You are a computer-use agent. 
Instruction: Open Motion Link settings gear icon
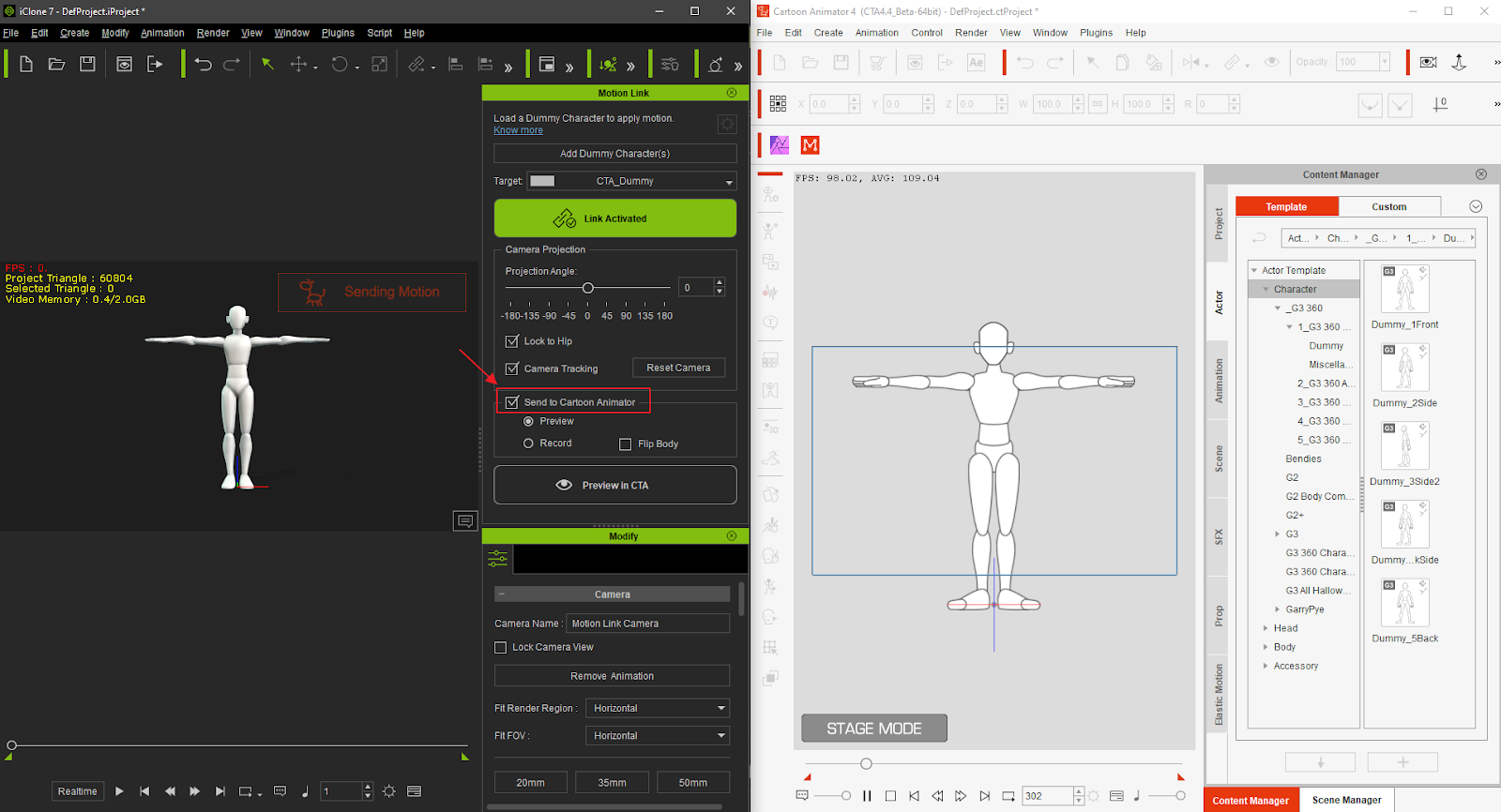point(726,124)
